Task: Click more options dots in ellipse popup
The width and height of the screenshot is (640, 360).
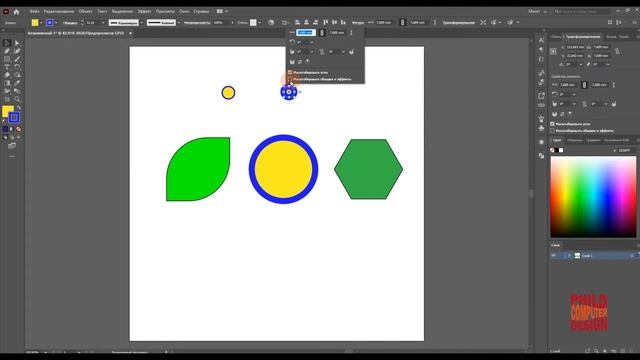Action: click(351, 33)
